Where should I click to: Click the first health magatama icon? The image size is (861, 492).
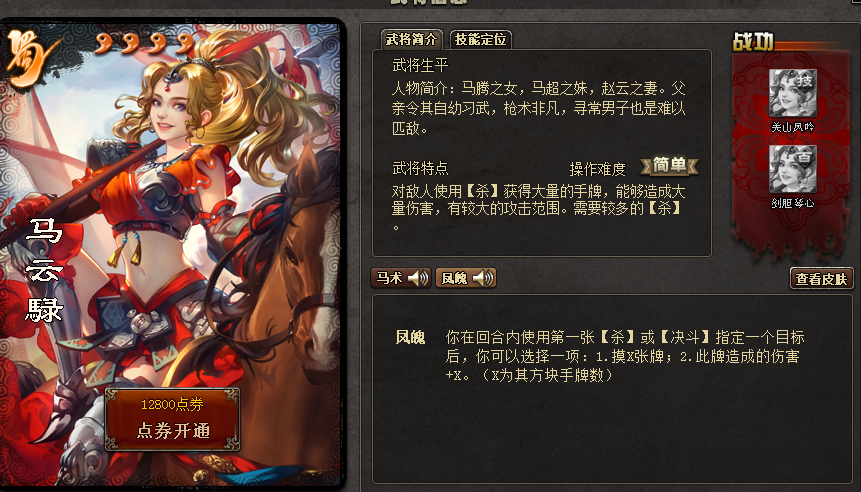pyautogui.click(x=104, y=43)
